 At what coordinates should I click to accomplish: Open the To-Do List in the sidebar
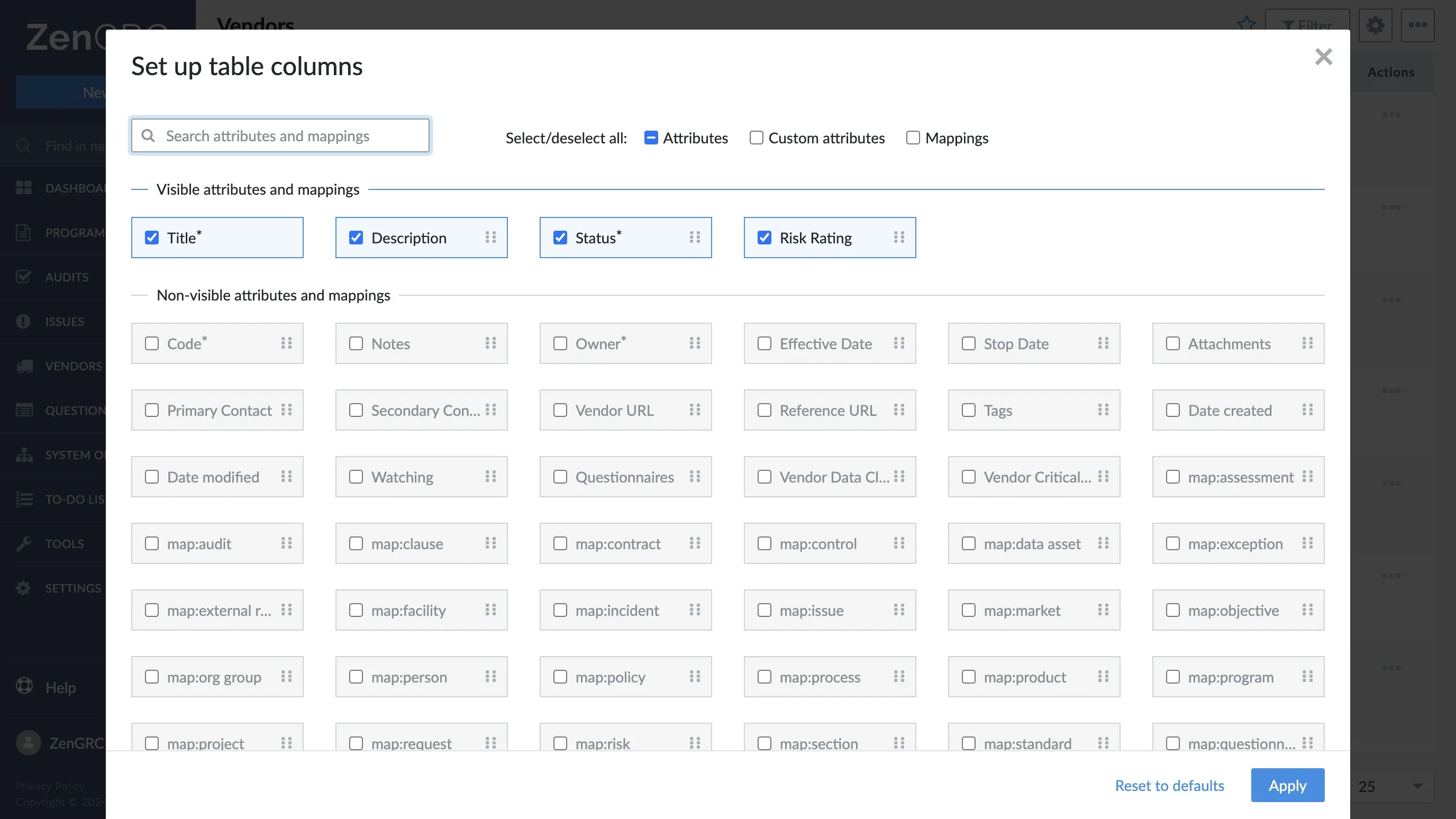click(x=53, y=499)
